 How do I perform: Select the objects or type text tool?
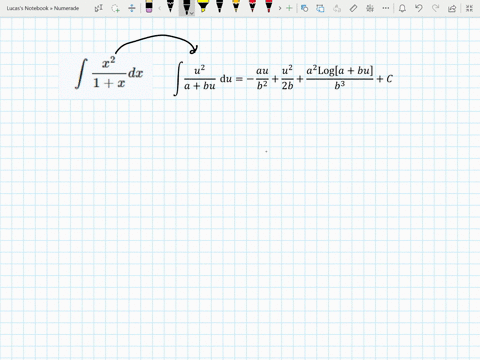[99, 8]
